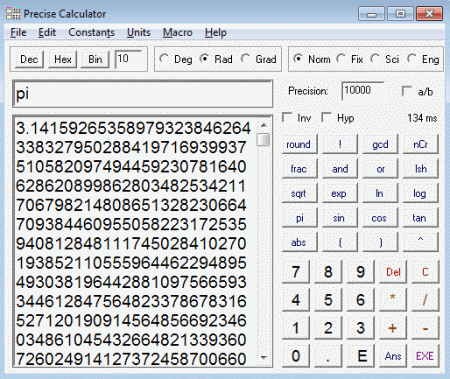This screenshot has height=379, width=450.
Task: Click the close parenthesis button
Action: (x=380, y=242)
